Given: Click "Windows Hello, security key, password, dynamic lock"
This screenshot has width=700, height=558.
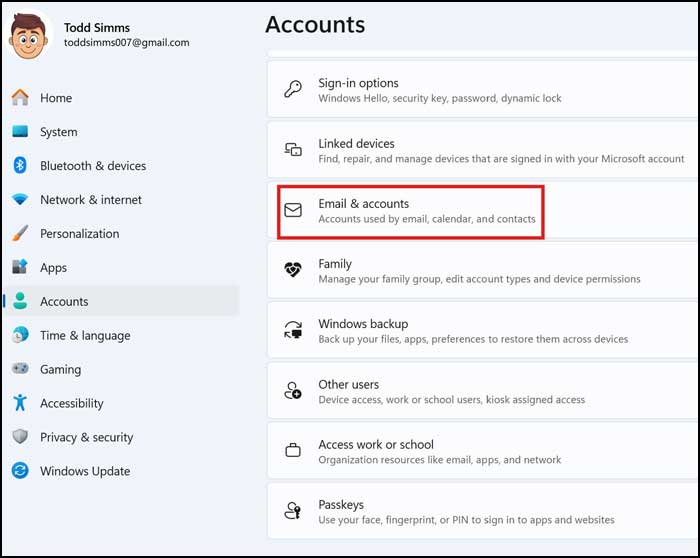Looking at the screenshot, I should pos(440,98).
